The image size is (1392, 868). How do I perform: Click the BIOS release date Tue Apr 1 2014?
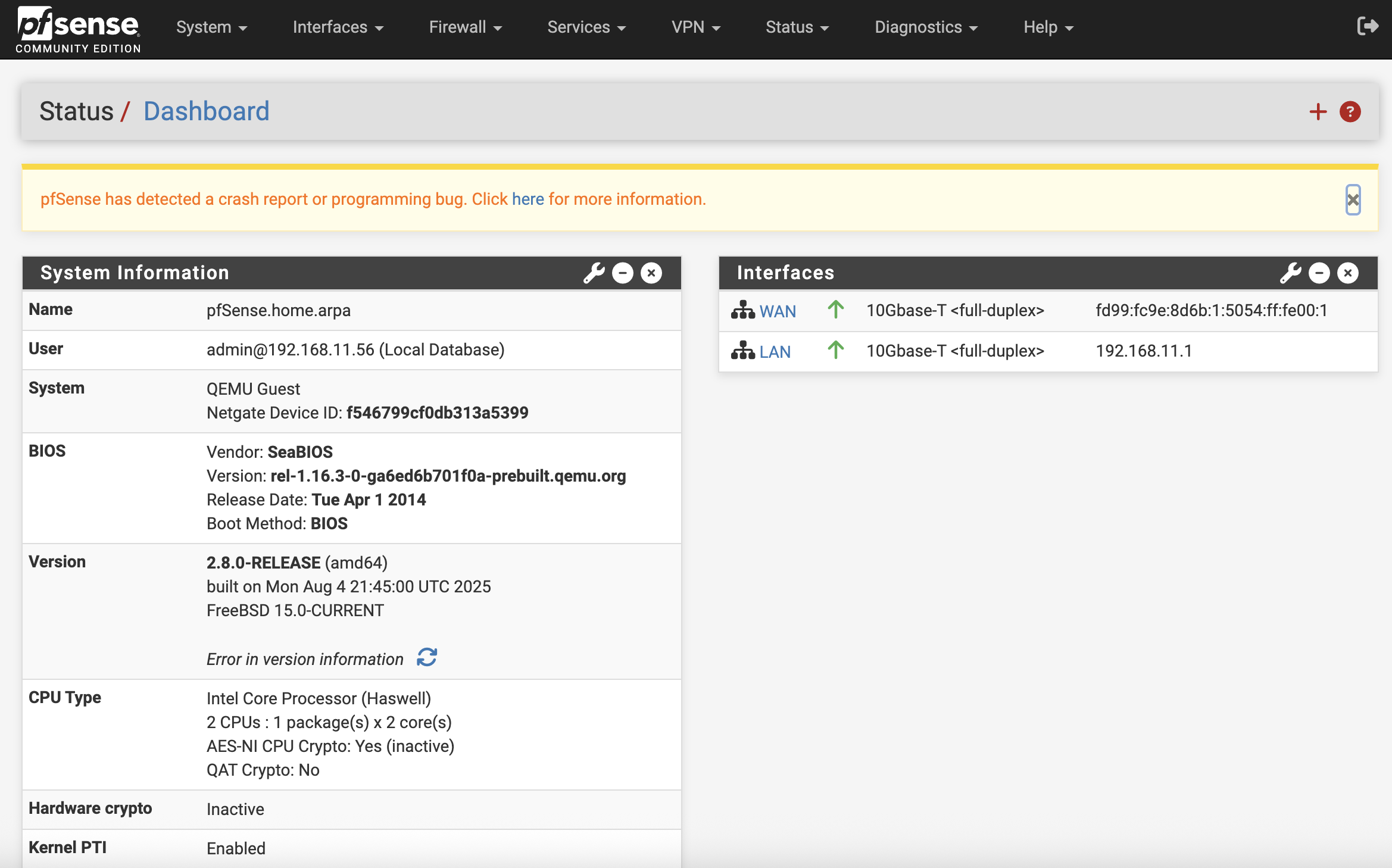369,499
